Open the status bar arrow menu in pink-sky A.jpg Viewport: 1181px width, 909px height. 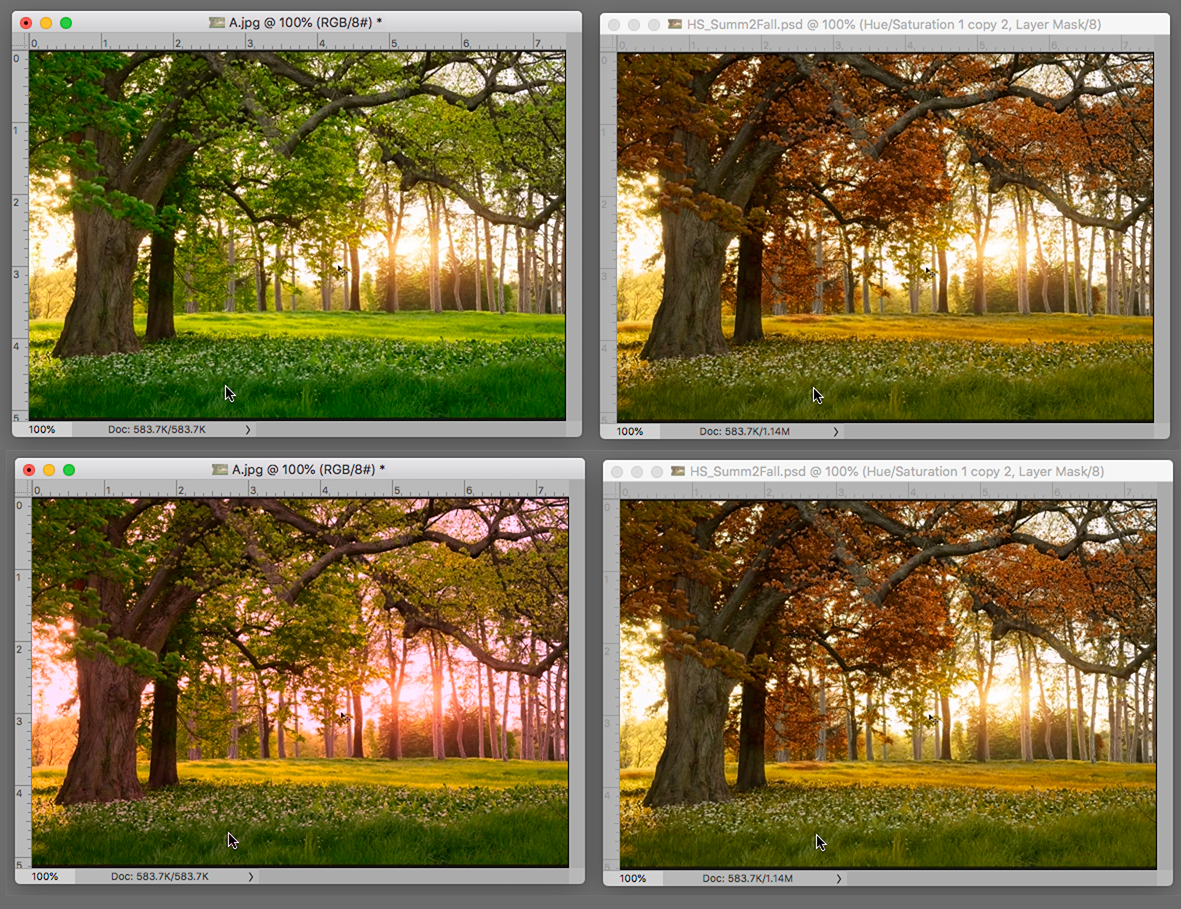[x=251, y=877]
